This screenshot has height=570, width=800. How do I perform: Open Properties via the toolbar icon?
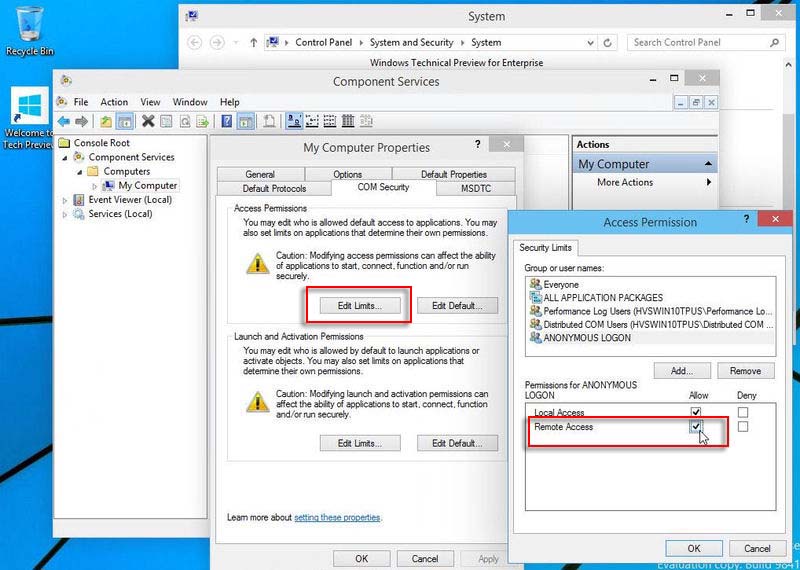click(166, 121)
